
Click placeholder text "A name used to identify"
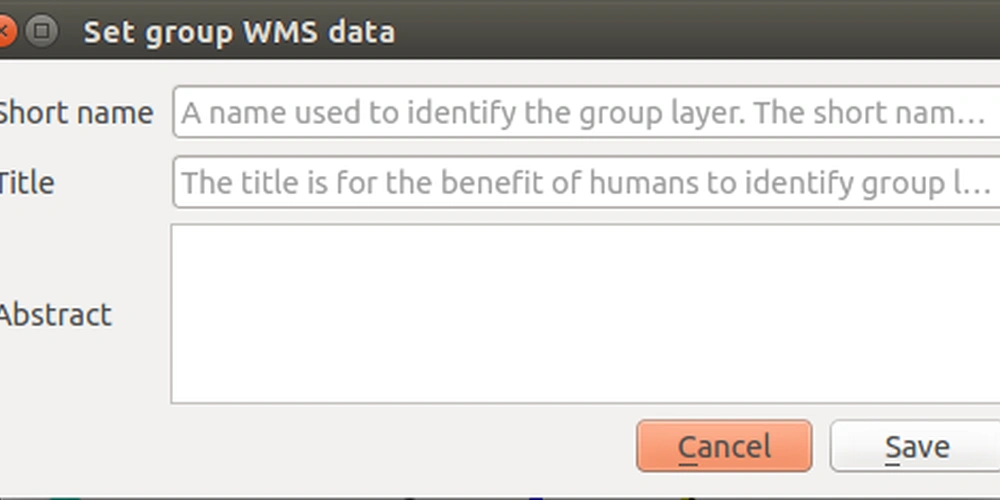click(x=349, y=113)
